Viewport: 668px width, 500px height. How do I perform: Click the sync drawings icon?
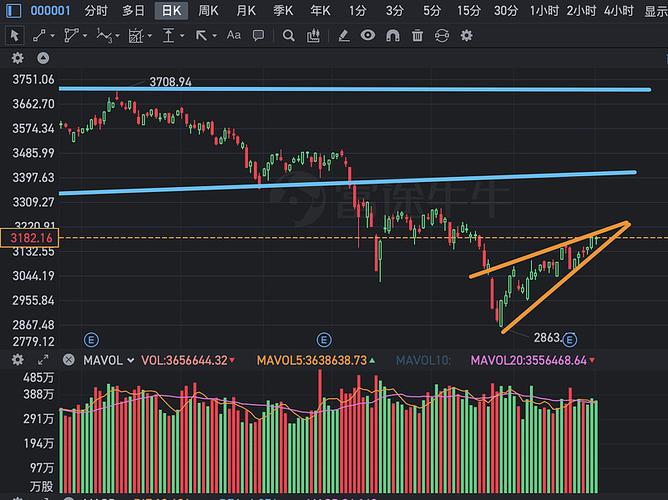tap(442, 36)
